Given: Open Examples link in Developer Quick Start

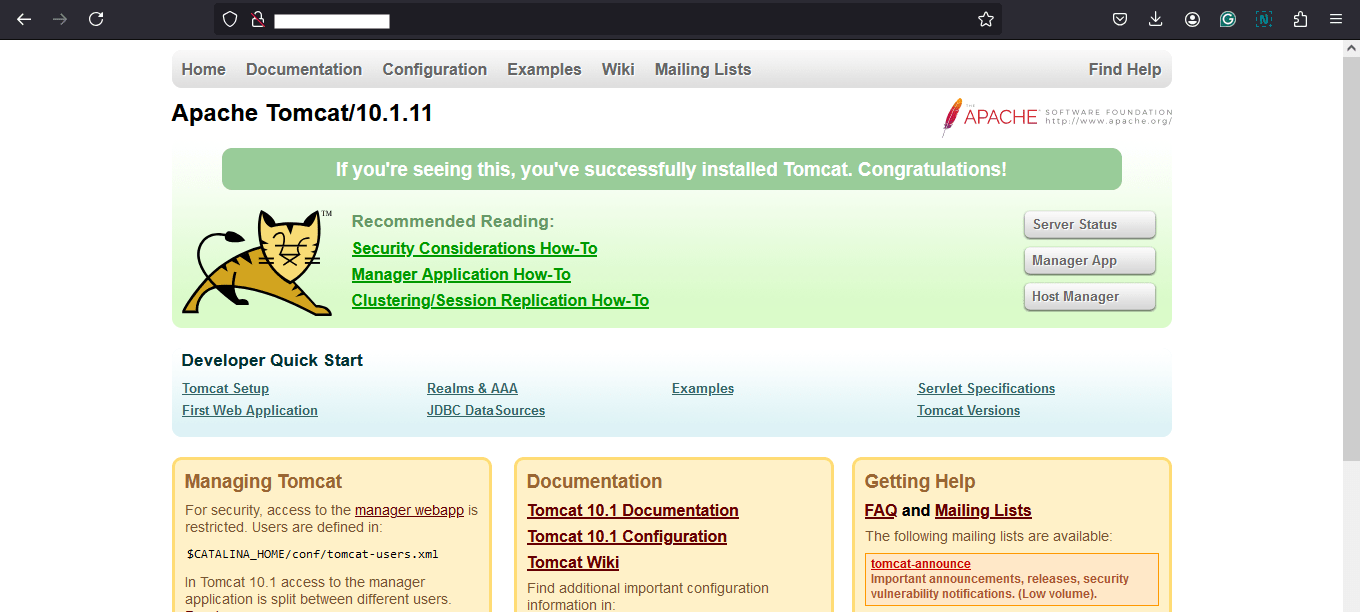Looking at the screenshot, I should [x=703, y=388].
